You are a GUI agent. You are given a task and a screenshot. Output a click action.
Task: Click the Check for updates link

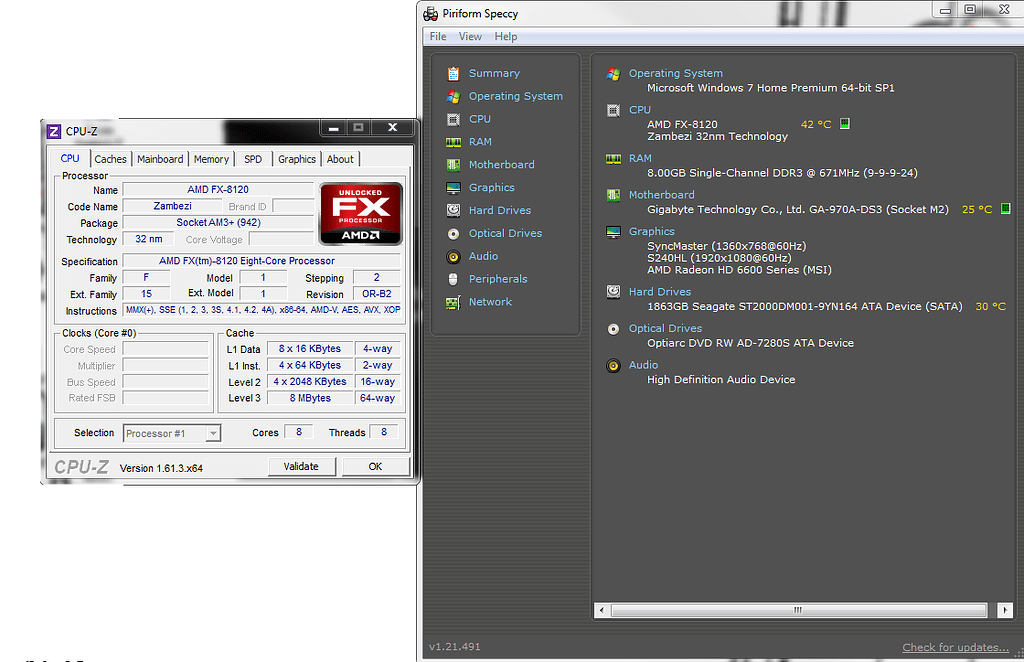tap(955, 647)
